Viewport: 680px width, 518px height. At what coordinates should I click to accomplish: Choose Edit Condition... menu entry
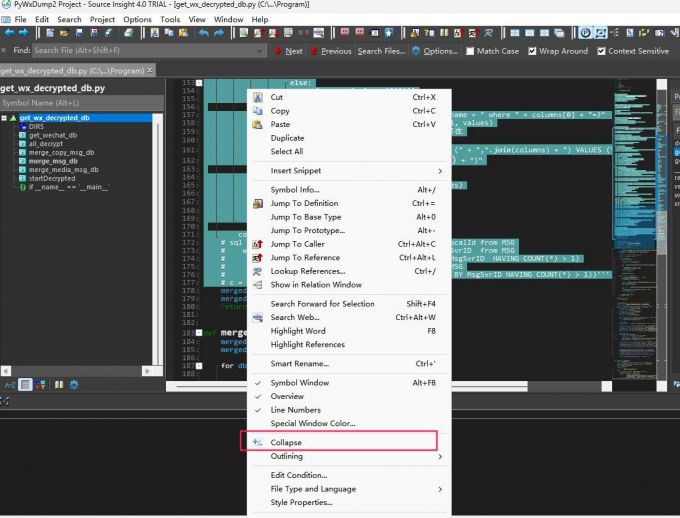point(349,475)
